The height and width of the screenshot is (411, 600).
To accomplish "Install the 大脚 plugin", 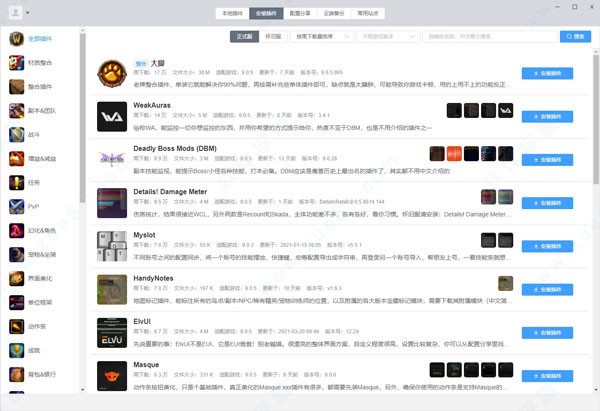I will pyautogui.click(x=547, y=73).
